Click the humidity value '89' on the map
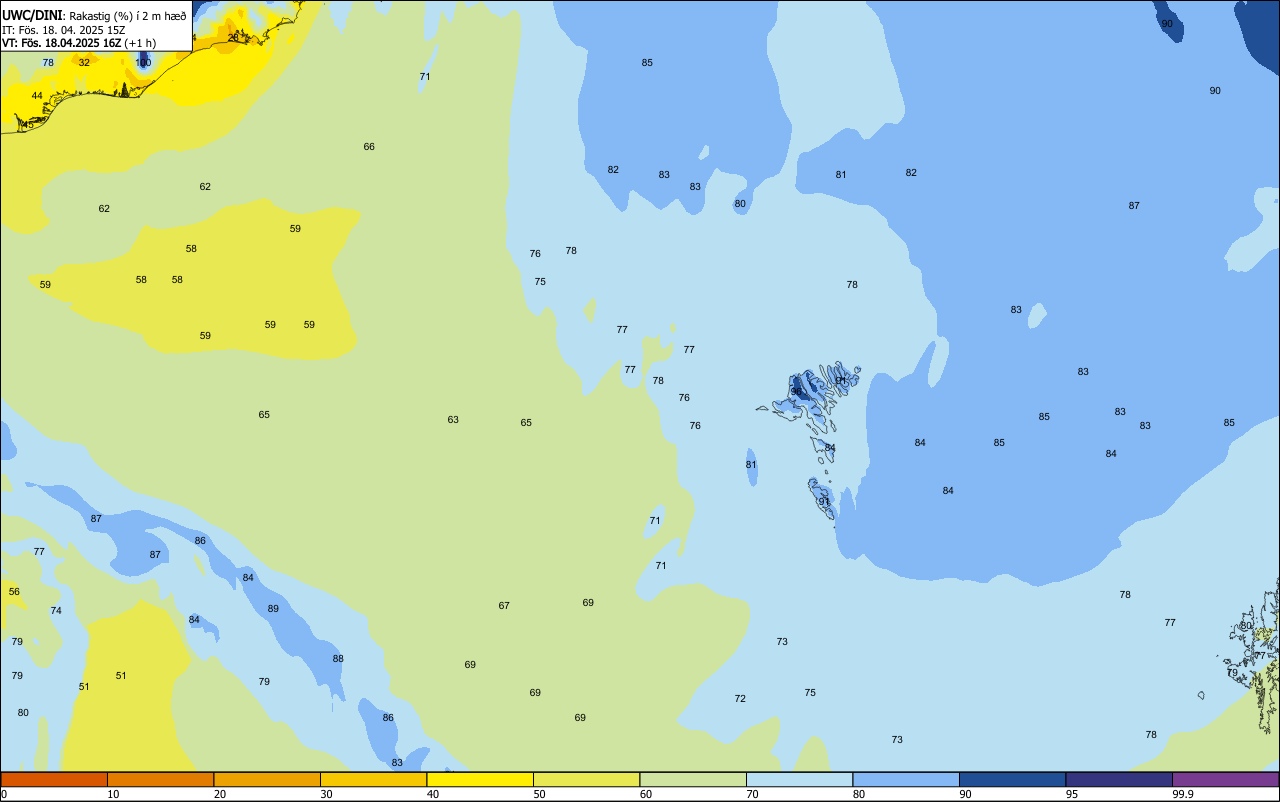 tap(273, 609)
